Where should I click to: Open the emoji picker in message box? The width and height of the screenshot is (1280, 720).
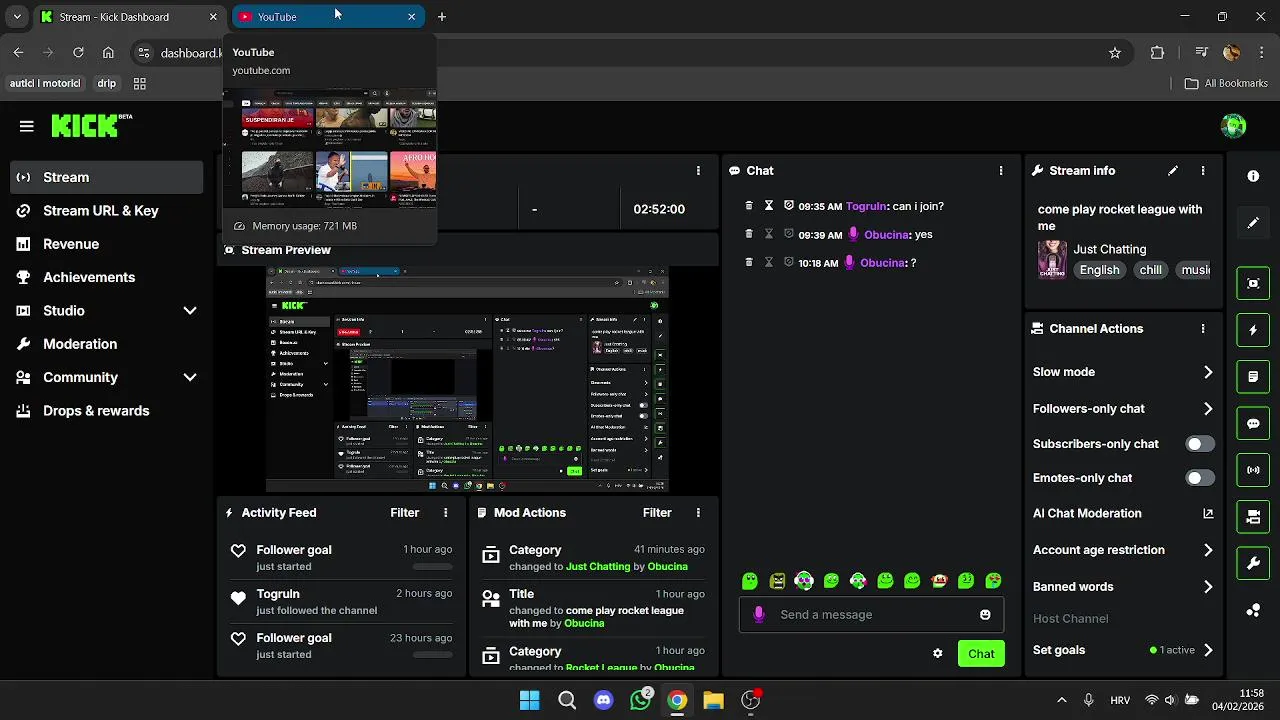click(x=985, y=615)
